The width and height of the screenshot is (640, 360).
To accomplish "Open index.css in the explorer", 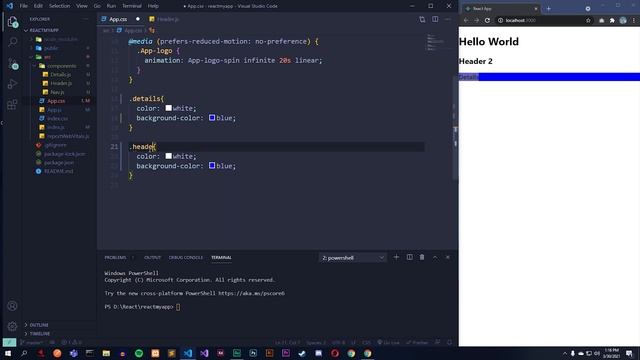I will click(x=58, y=118).
